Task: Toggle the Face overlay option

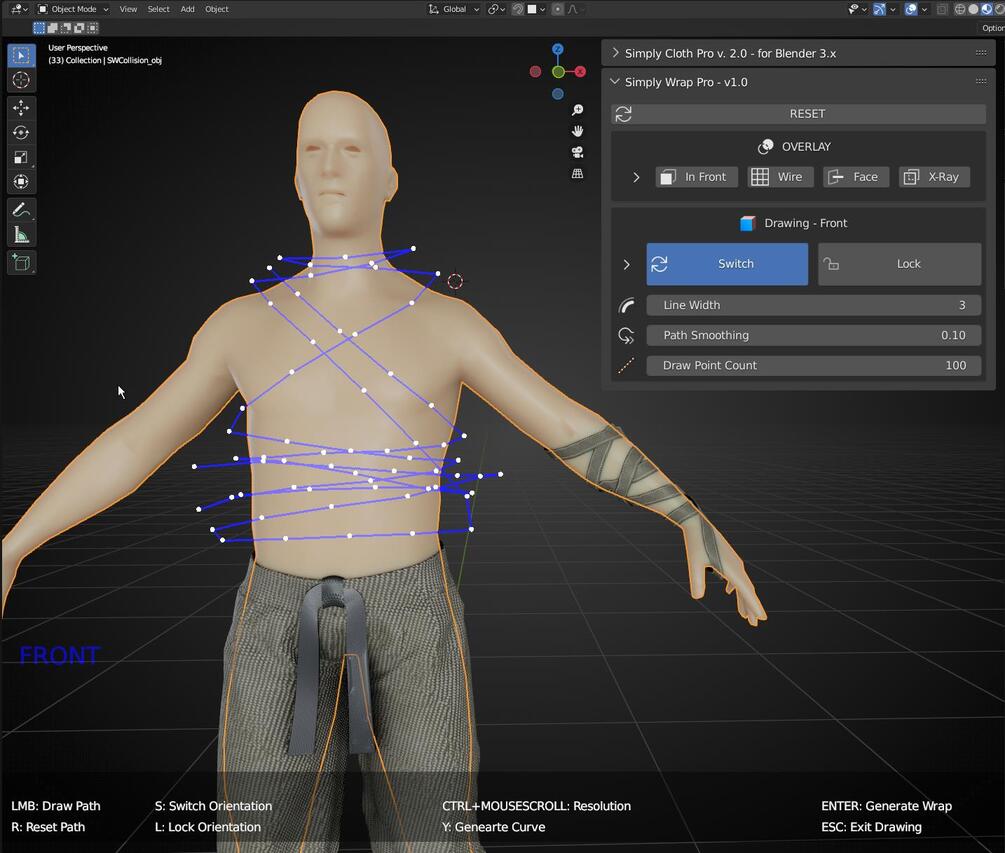Action: click(856, 177)
